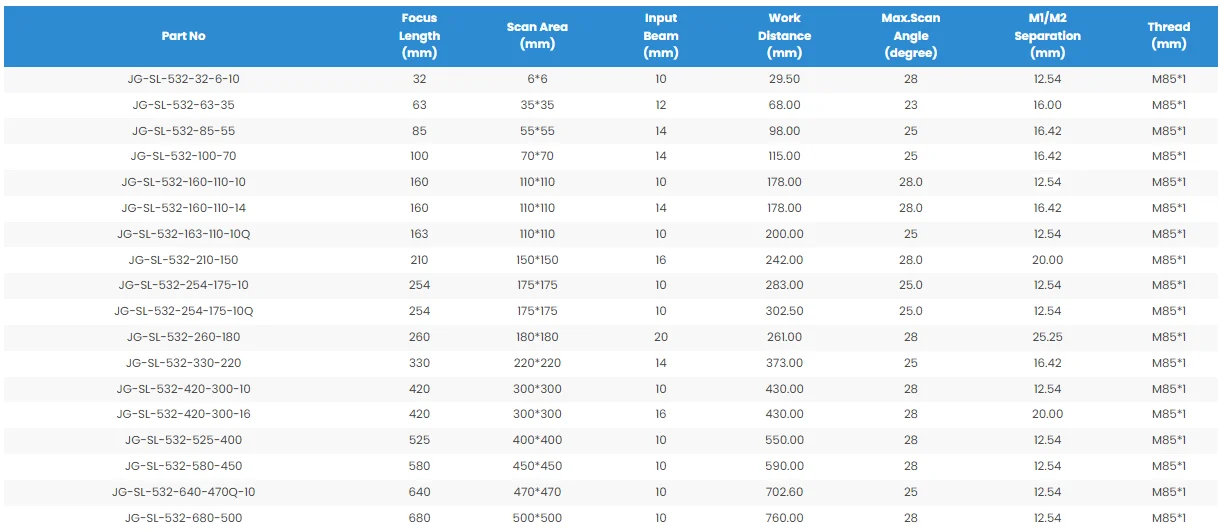
Task: Select part JG-SL-532-525-400
Action: (183, 440)
